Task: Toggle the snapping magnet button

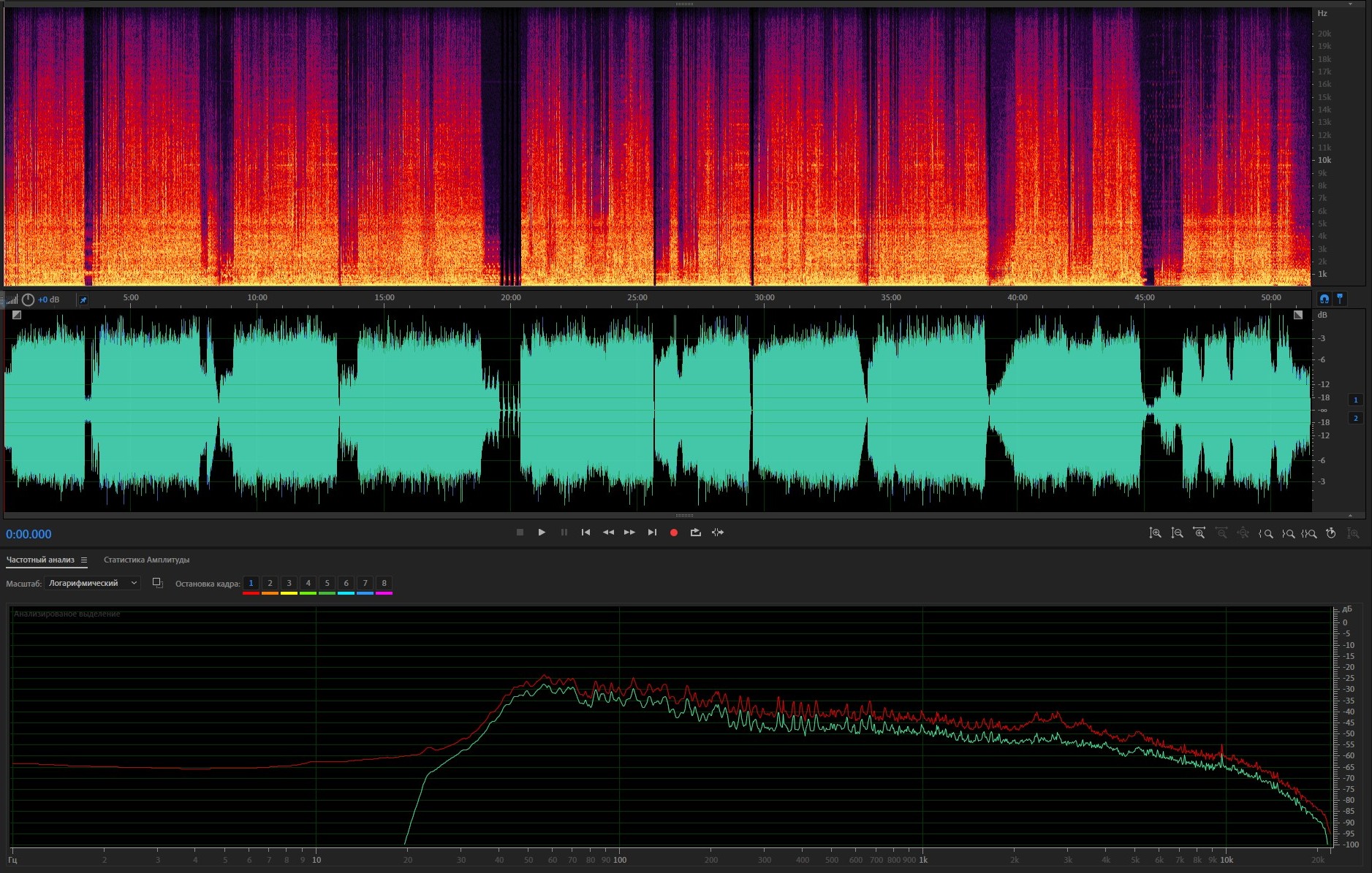Action: point(1324,299)
